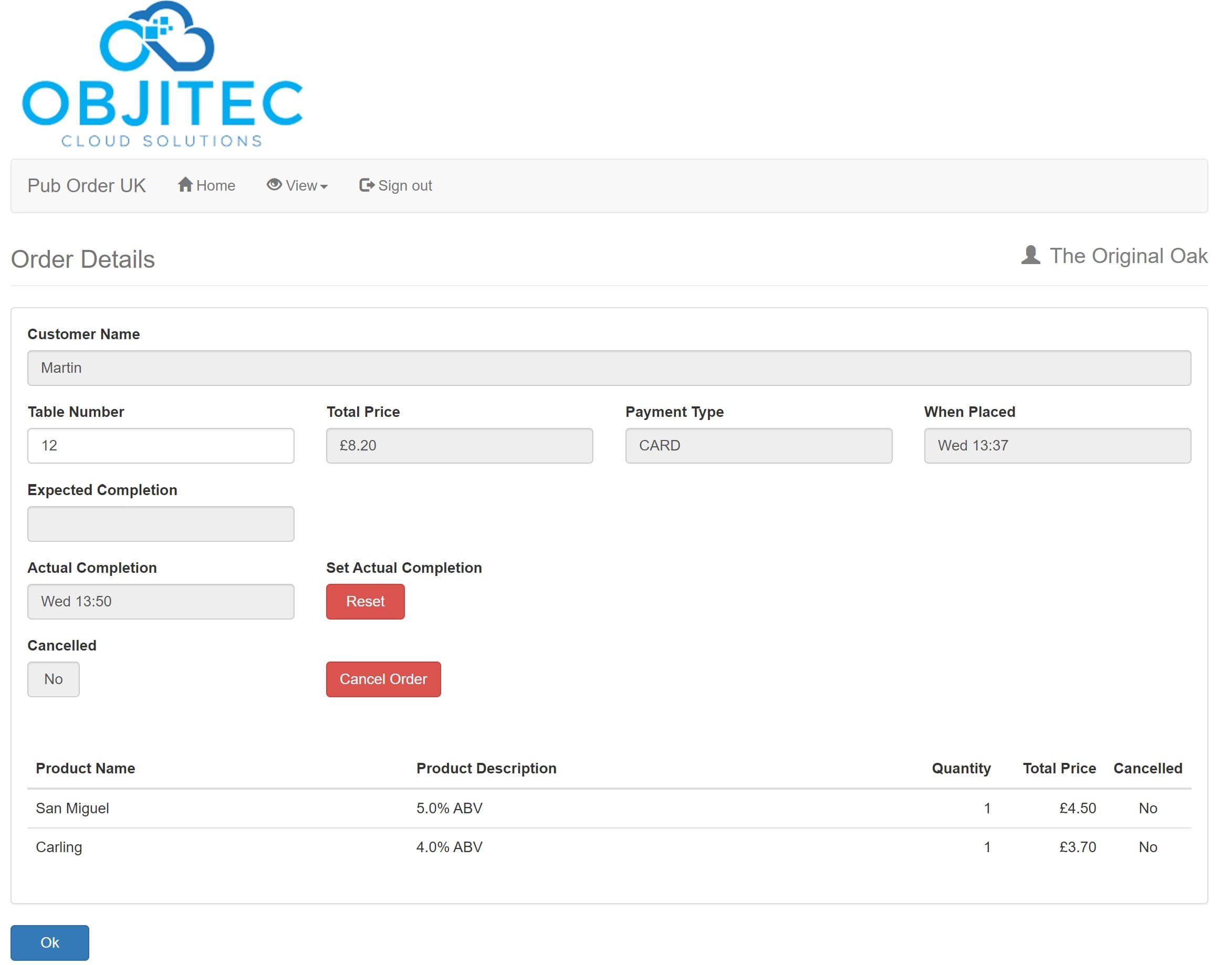Screen dimensions: 1232x965
Task: Expand the View dropdown caret
Action: point(325,187)
